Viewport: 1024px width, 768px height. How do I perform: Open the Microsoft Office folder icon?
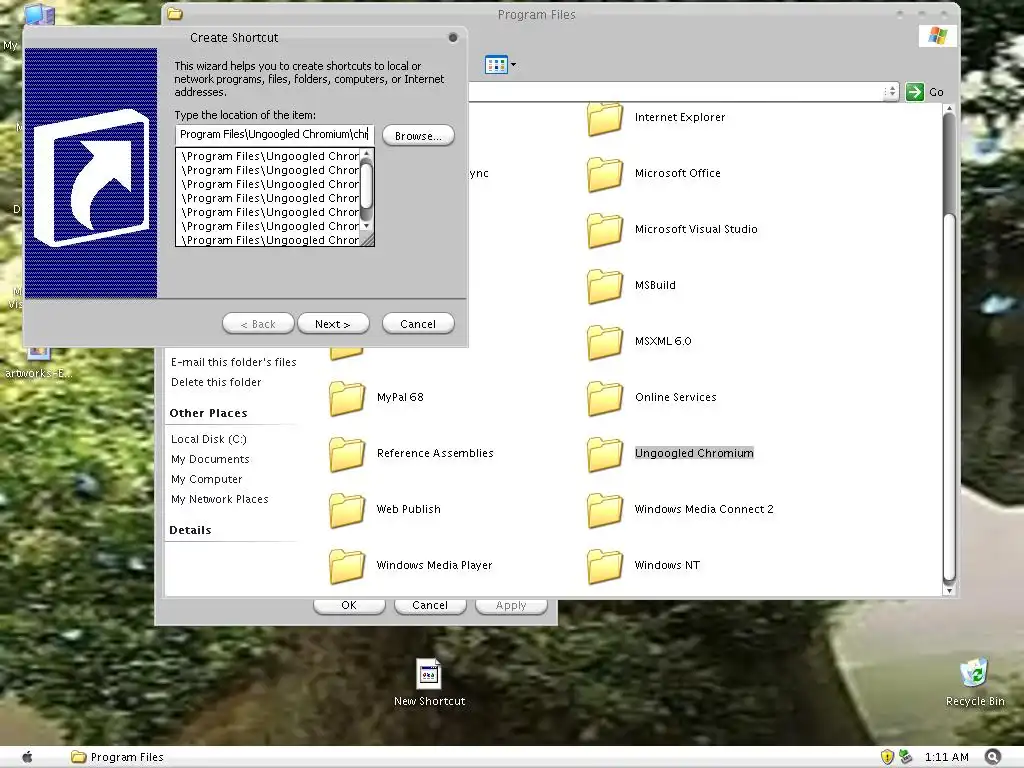(605, 174)
